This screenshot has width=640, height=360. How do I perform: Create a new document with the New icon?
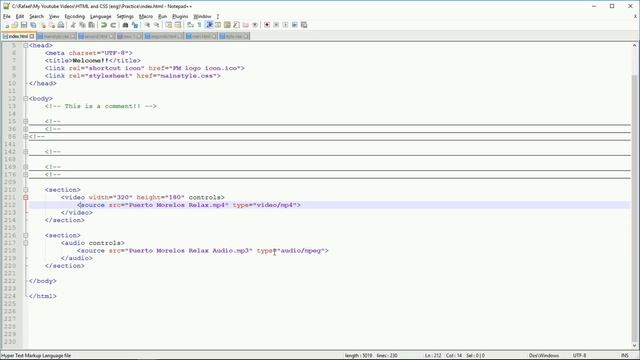tap(7, 25)
